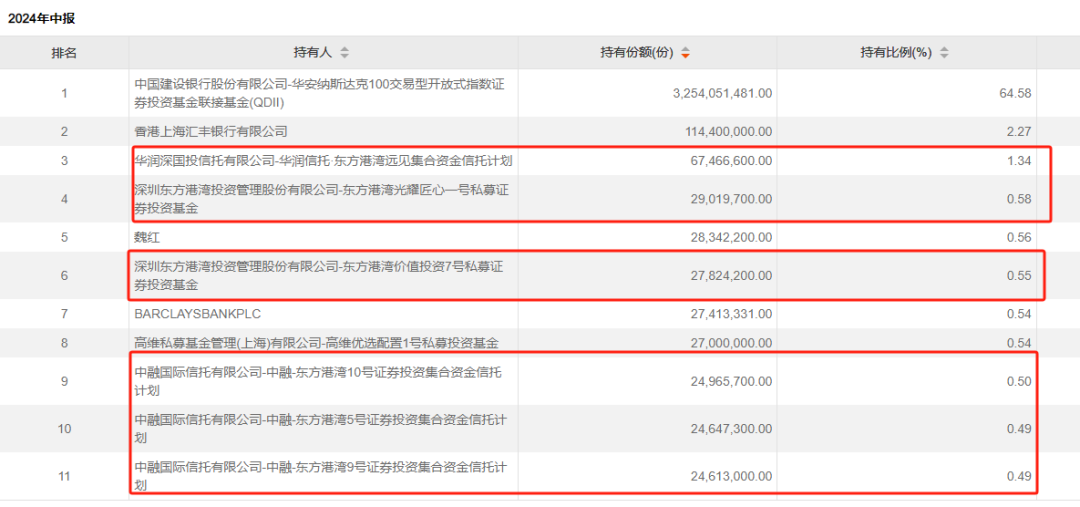Click the 持有份额(份) header label

coord(636,52)
